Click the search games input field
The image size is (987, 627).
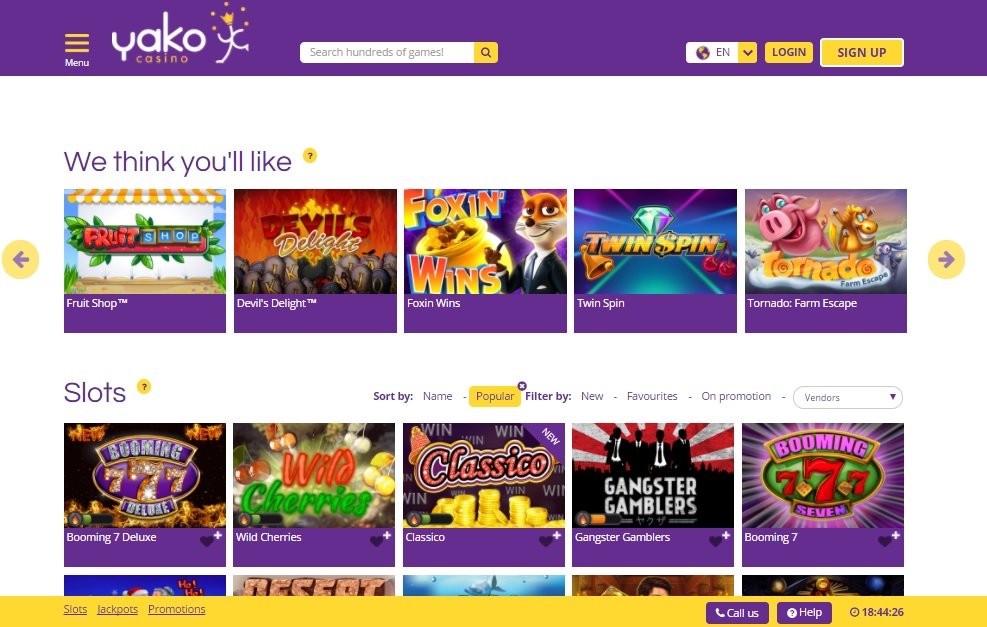pyautogui.click(x=387, y=52)
